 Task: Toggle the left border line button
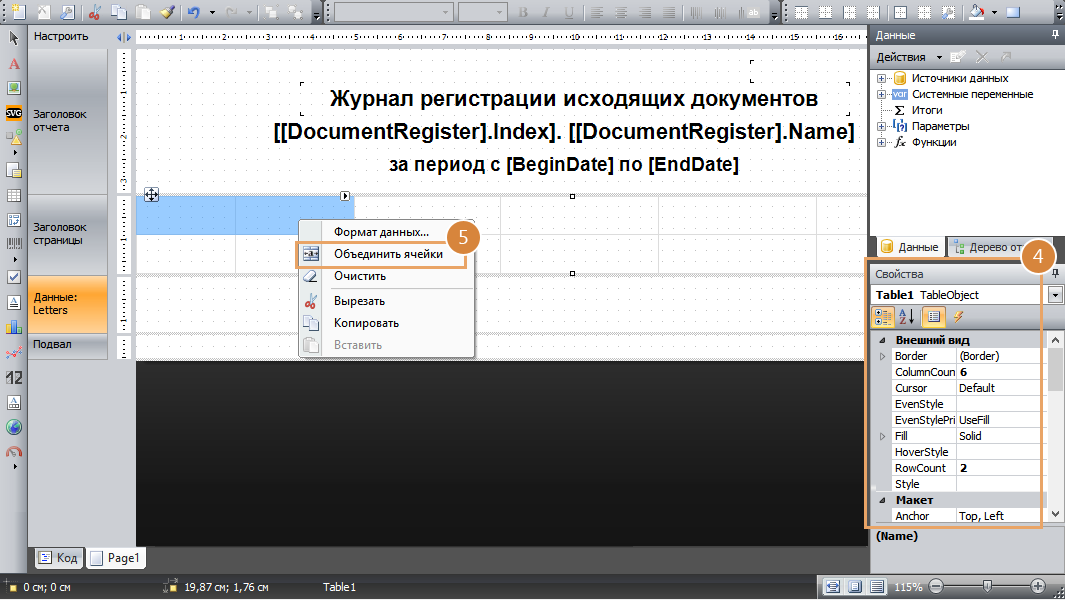tap(850, 12)
